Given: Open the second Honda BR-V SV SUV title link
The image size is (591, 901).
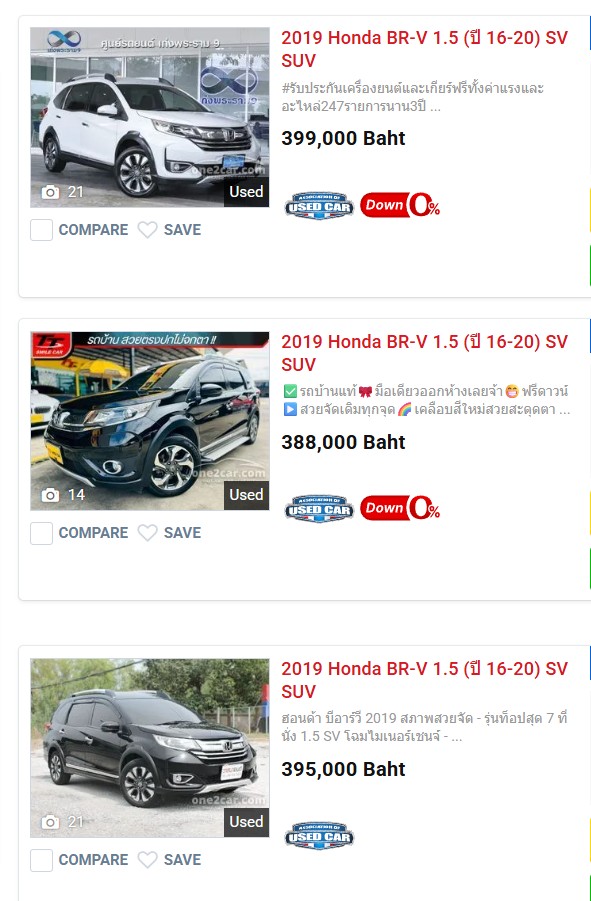Looking at the screenshot, I should tap(424, 353).
